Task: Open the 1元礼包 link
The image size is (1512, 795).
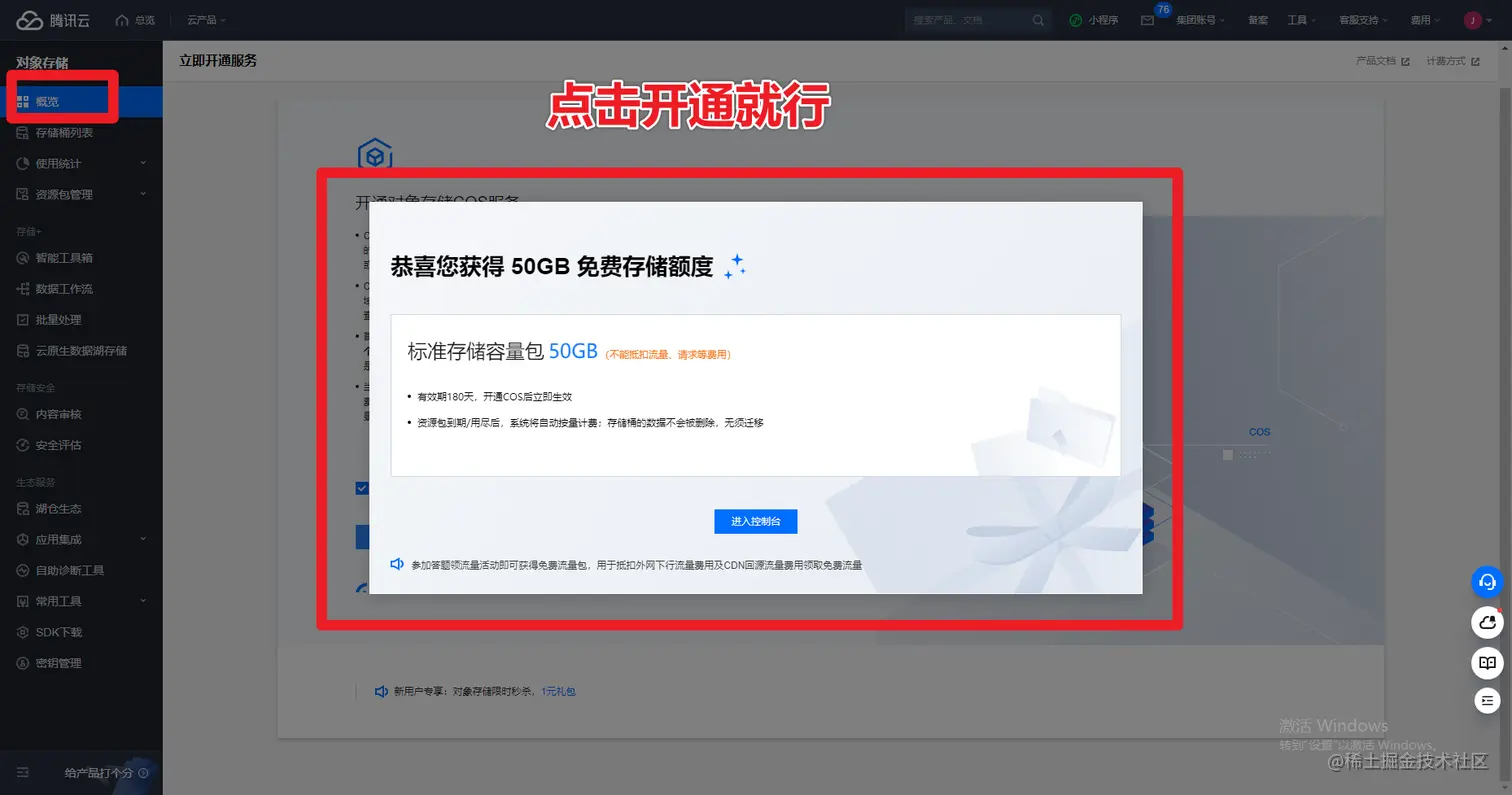Action: click(x=558, y=691)
